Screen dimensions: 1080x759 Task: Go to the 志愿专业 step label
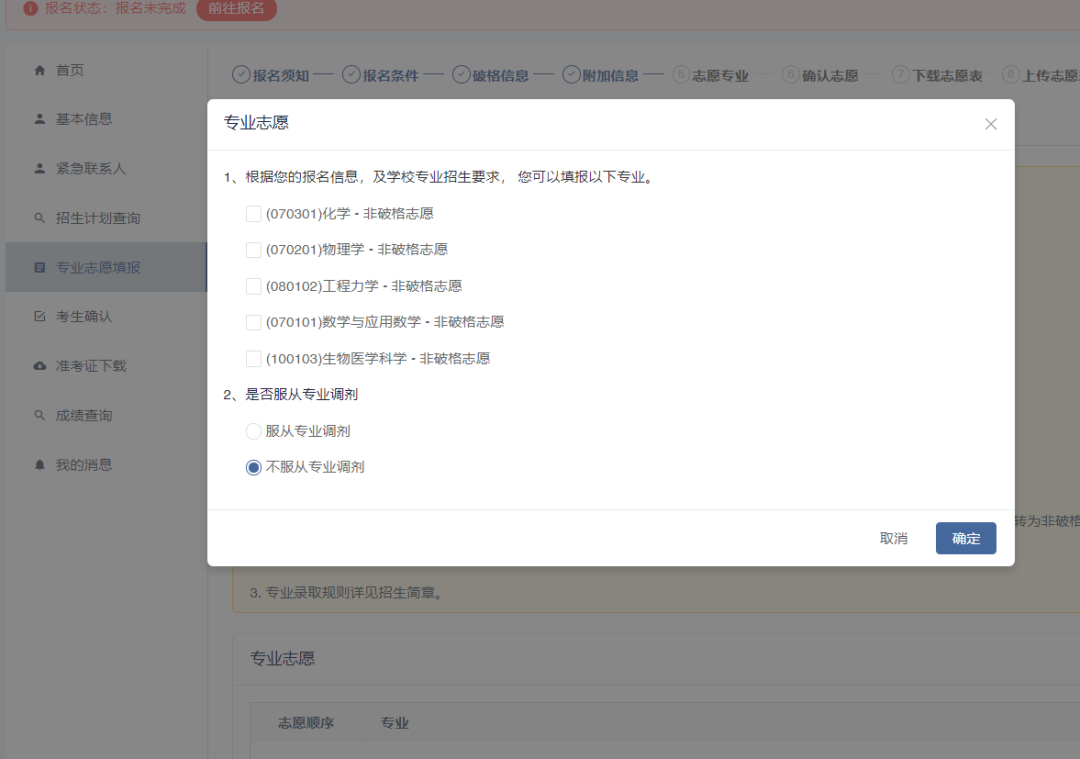coord(720,76)
